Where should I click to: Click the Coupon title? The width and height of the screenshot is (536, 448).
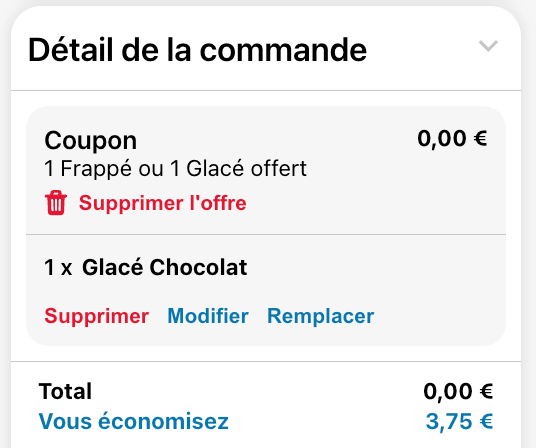[x=91, y=140]
